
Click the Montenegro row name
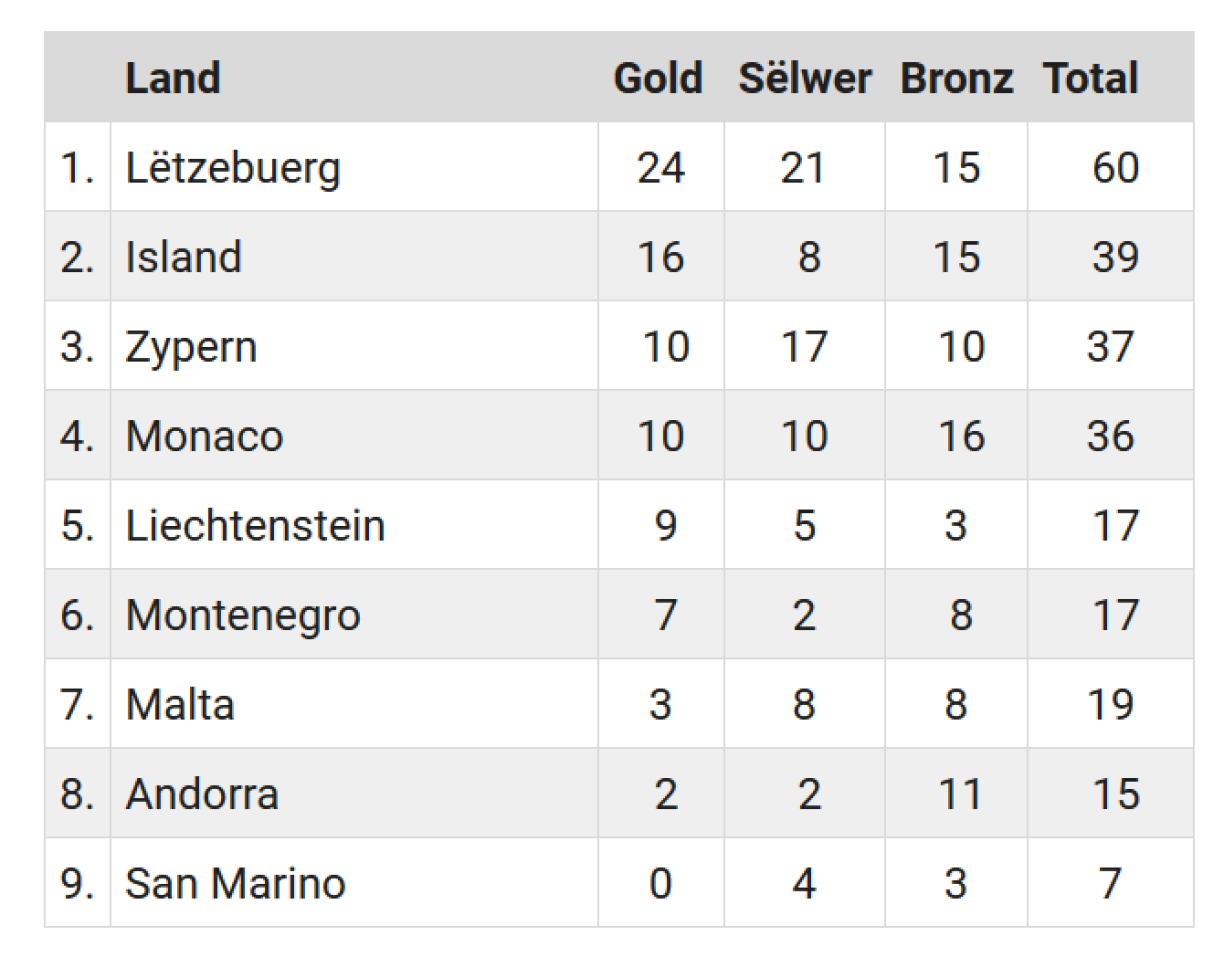tap(243, 615)
